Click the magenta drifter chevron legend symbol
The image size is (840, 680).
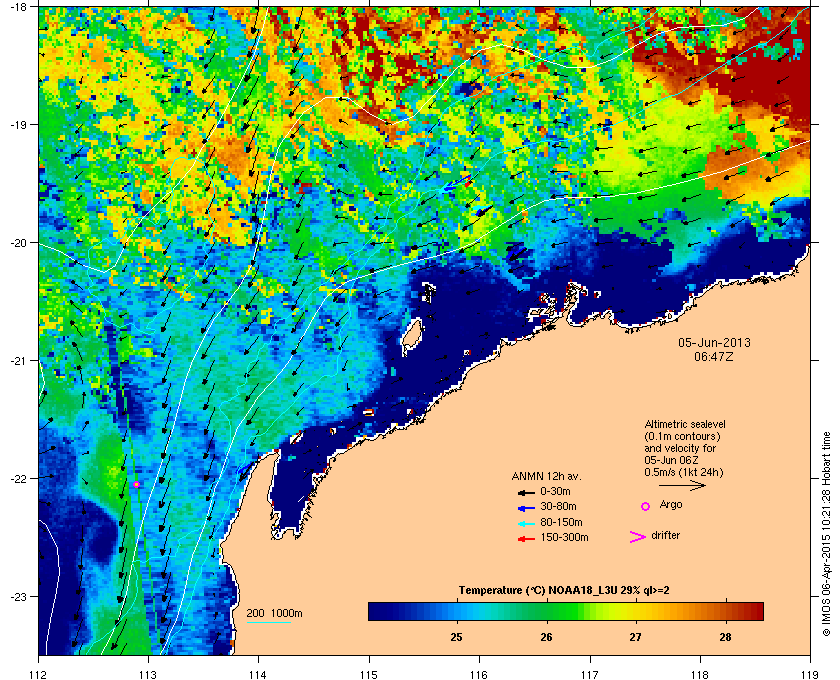(x=637, y=537)
